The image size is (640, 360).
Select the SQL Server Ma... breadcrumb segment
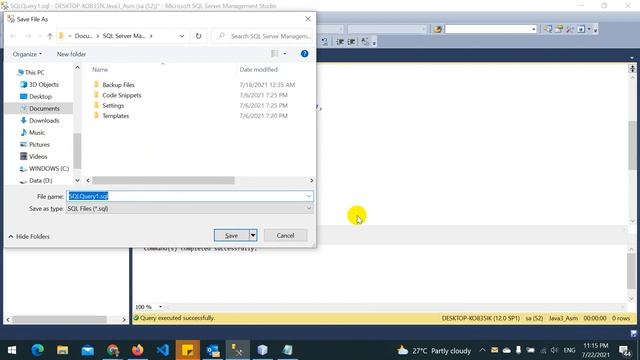click(x=124, y=36)
